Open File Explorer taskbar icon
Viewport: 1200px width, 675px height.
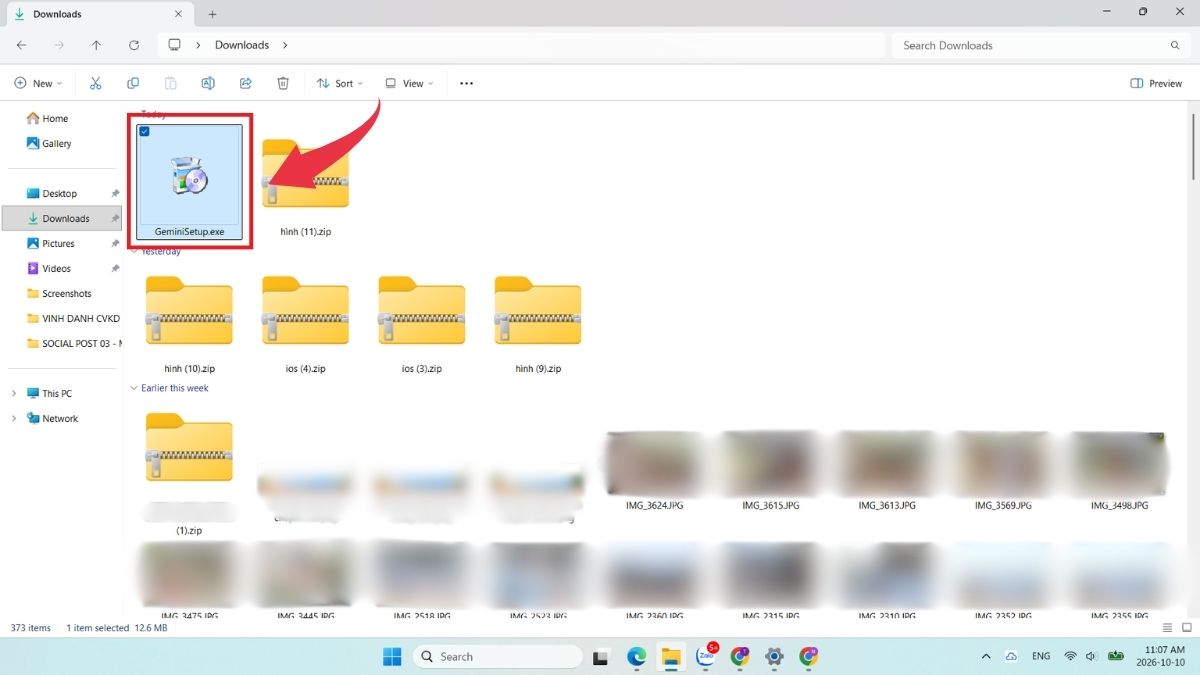point(671,657)
